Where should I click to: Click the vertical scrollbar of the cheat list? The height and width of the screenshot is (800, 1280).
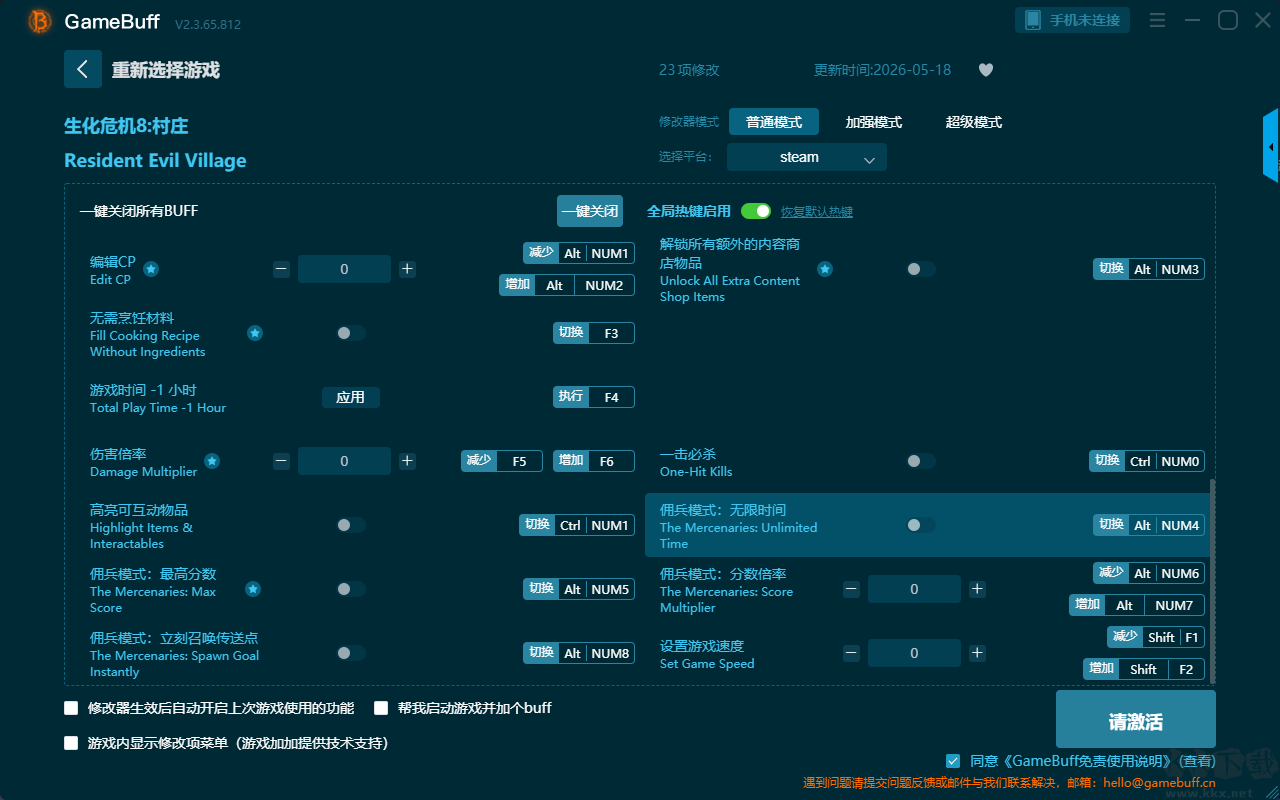pyautogui.click(x=1211, y=580)
